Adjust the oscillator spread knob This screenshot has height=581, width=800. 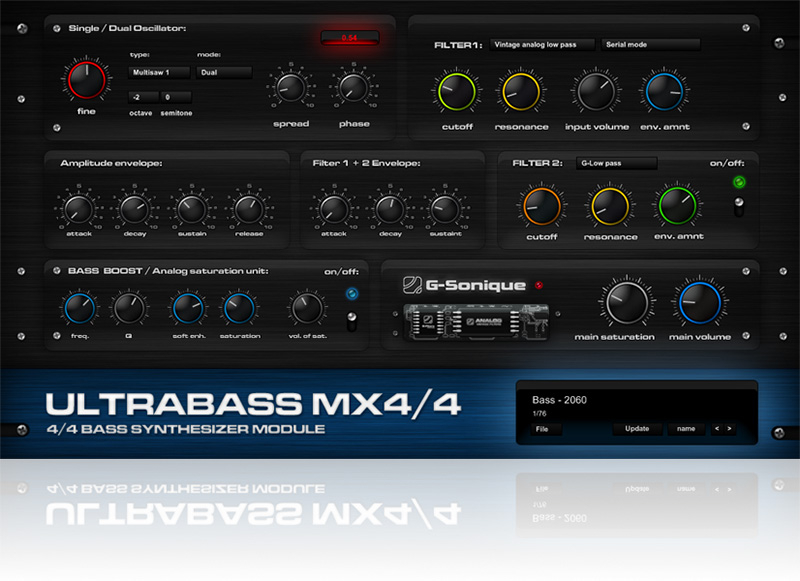(290, 87)
